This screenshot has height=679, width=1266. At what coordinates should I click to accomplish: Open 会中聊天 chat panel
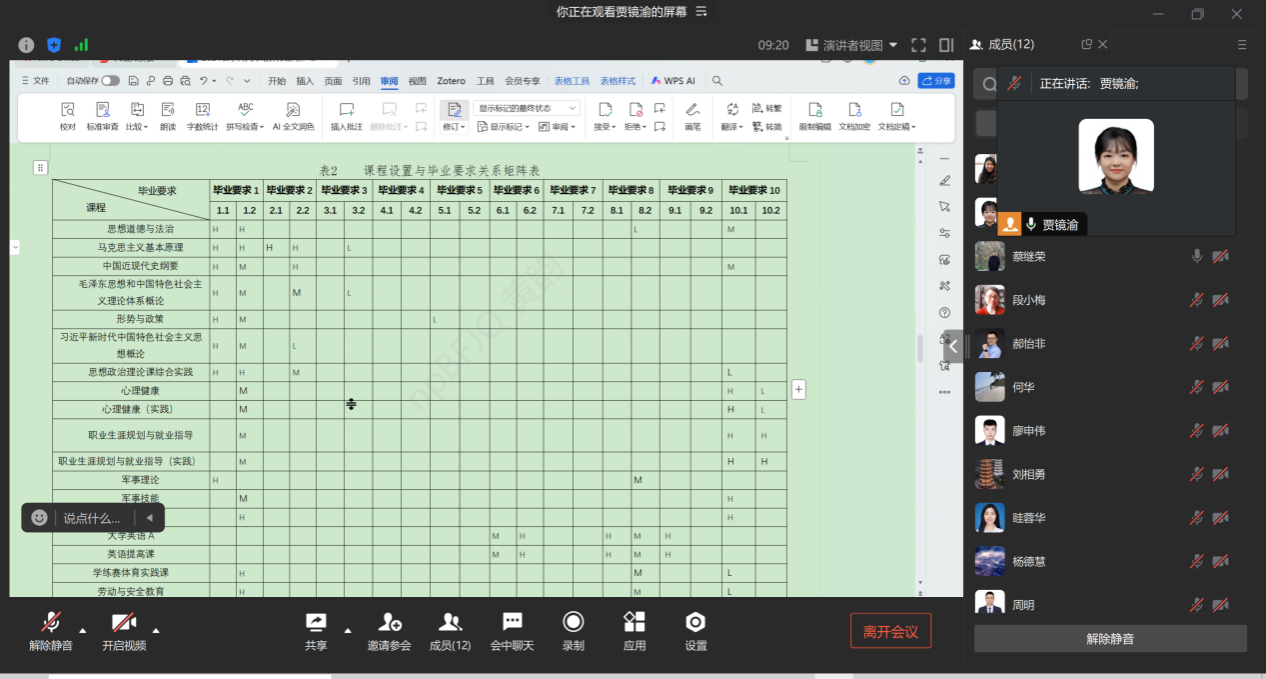click(512, 623)
